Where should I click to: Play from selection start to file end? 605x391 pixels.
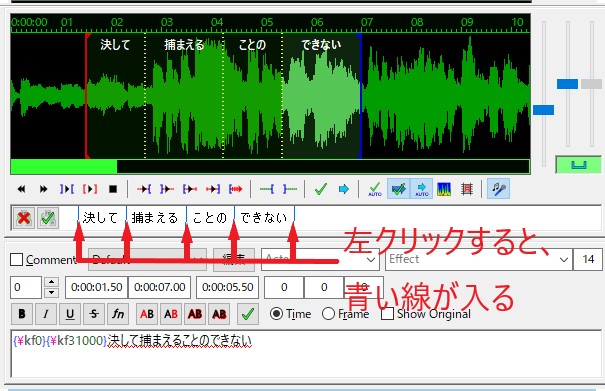click(235, 189)
